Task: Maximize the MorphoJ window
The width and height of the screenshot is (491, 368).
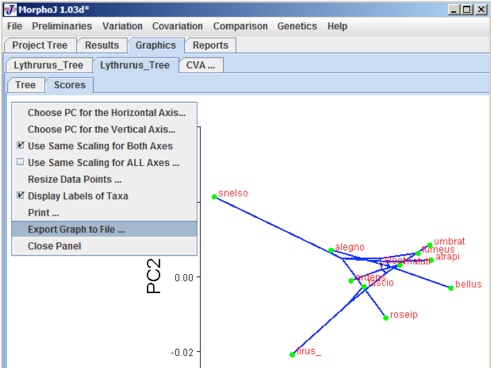Action: (467, 10)
